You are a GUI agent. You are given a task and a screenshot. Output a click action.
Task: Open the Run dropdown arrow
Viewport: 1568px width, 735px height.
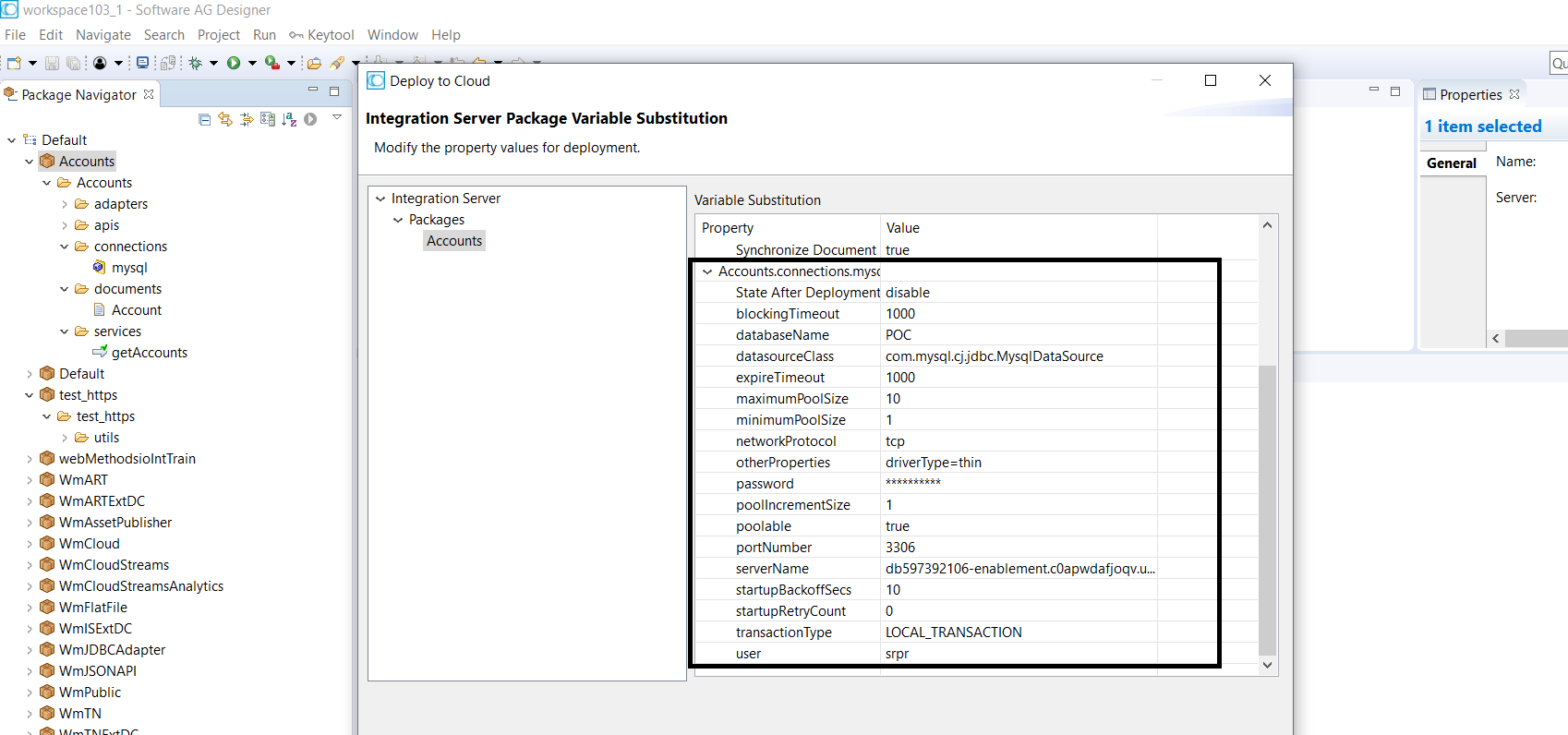[252, 64]
